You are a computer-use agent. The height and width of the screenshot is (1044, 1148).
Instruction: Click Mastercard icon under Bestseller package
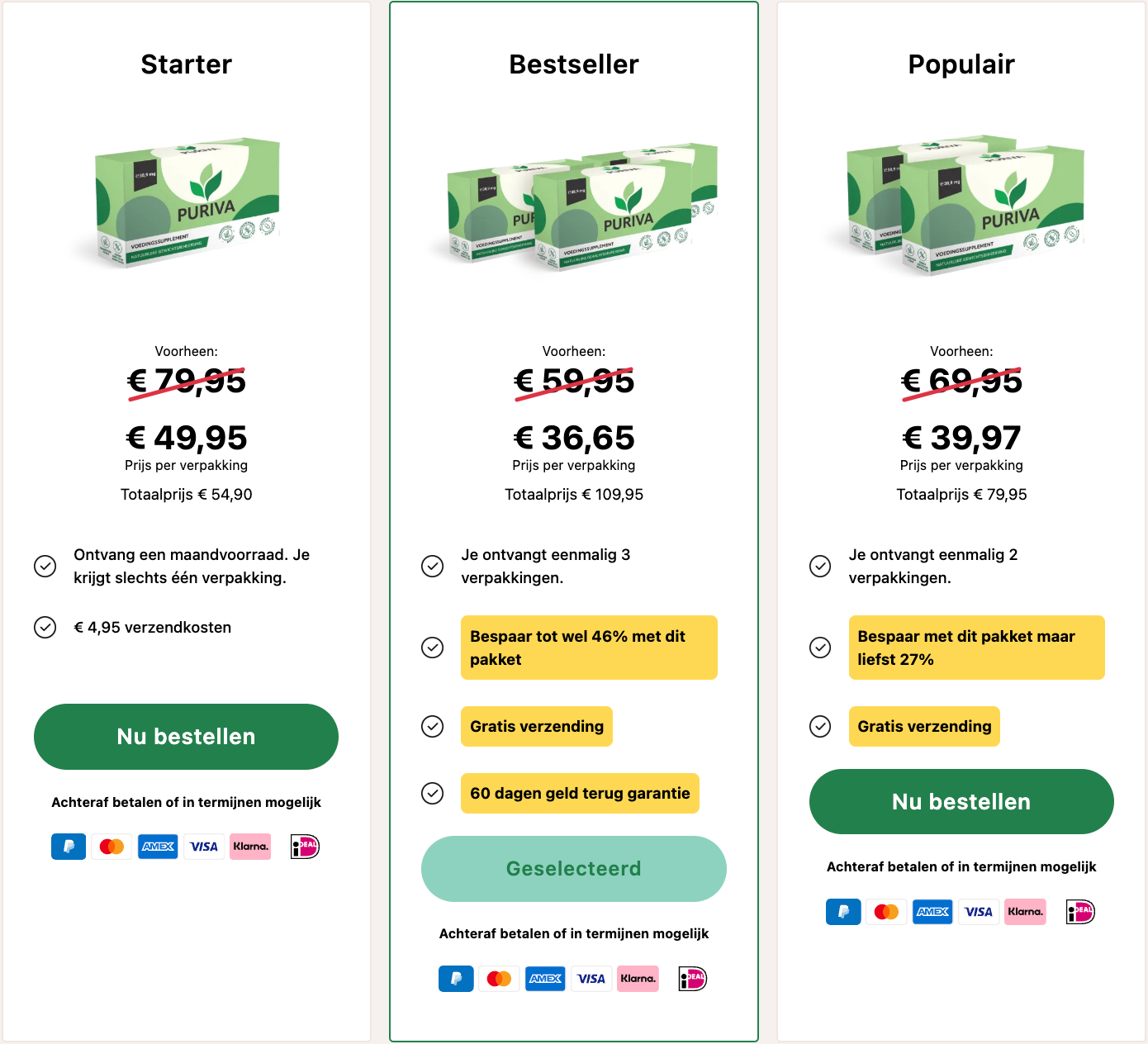pos(500,979)
